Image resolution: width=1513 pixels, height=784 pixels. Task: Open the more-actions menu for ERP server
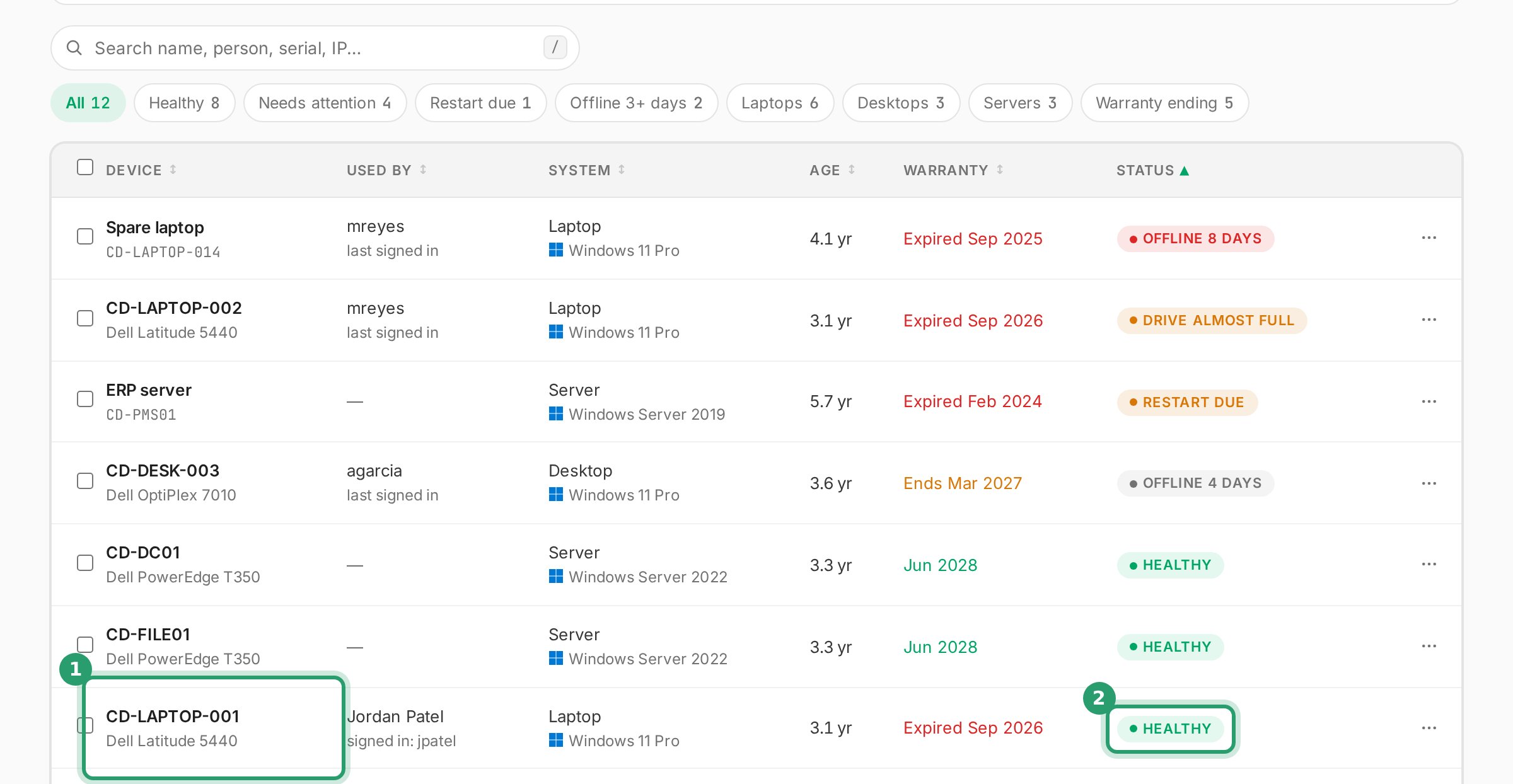1429,401
